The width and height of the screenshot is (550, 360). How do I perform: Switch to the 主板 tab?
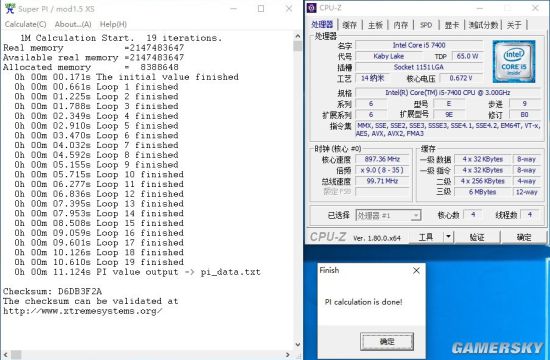pyautogui.click(x=375, y=25)
